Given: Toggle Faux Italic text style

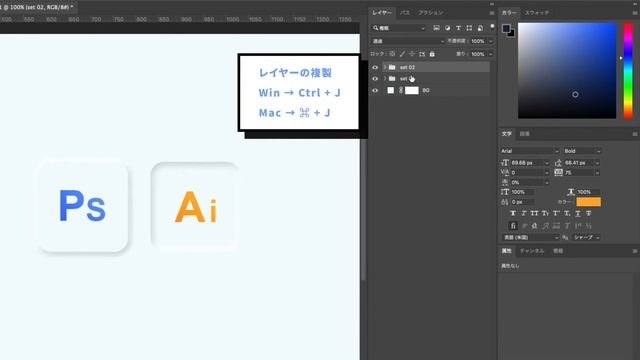Looking at the screenshot, I should (x=524, y=213).
